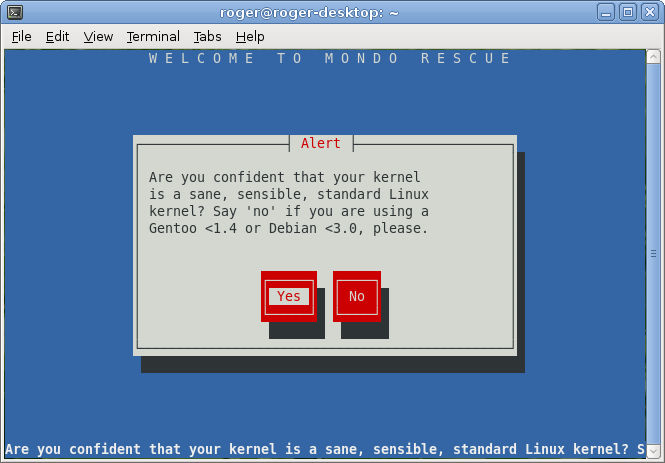This screenshot has width=665, height=463.
Task: Click the "kernel? Say 'no' if you are using a" line
Action: point(288,211)
